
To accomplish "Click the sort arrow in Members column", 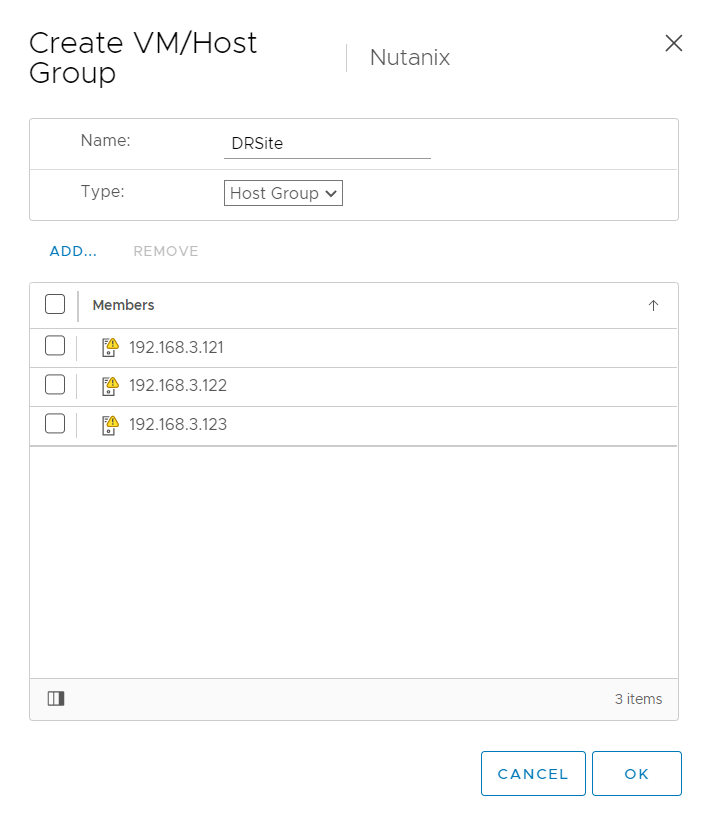I will pos(653,306).
